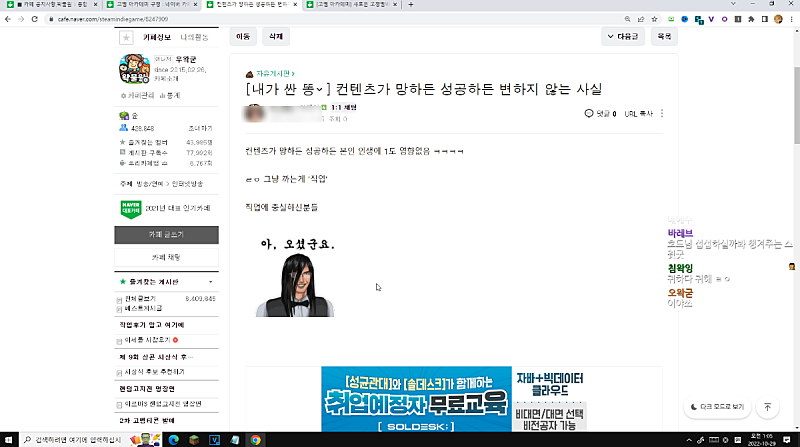Open the 시상식 후보 추천하기 board
The height and width of the screenshot is (447, 800).
(155, 372)
